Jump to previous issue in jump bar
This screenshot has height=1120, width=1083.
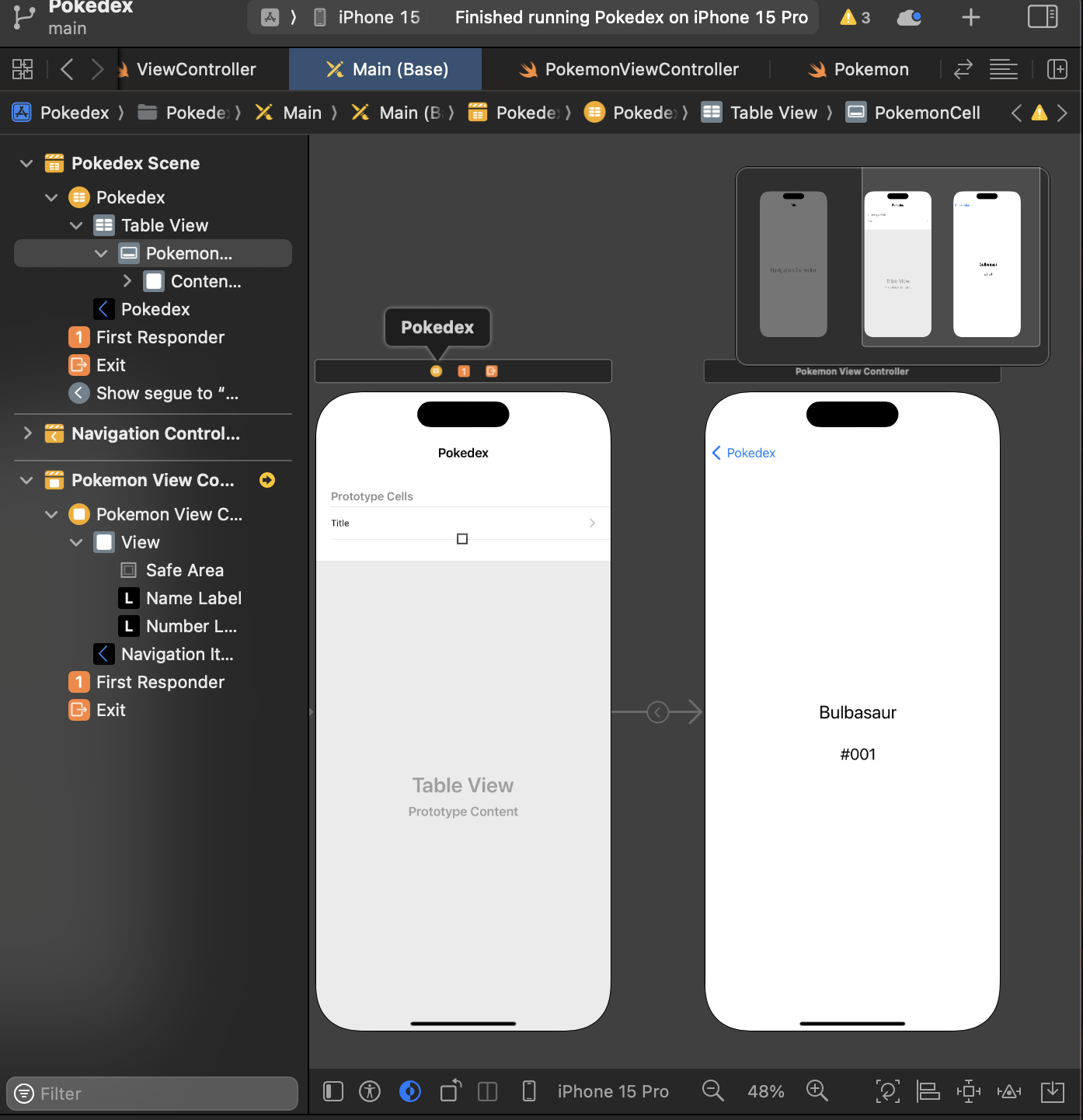[x=1016, y=113]
